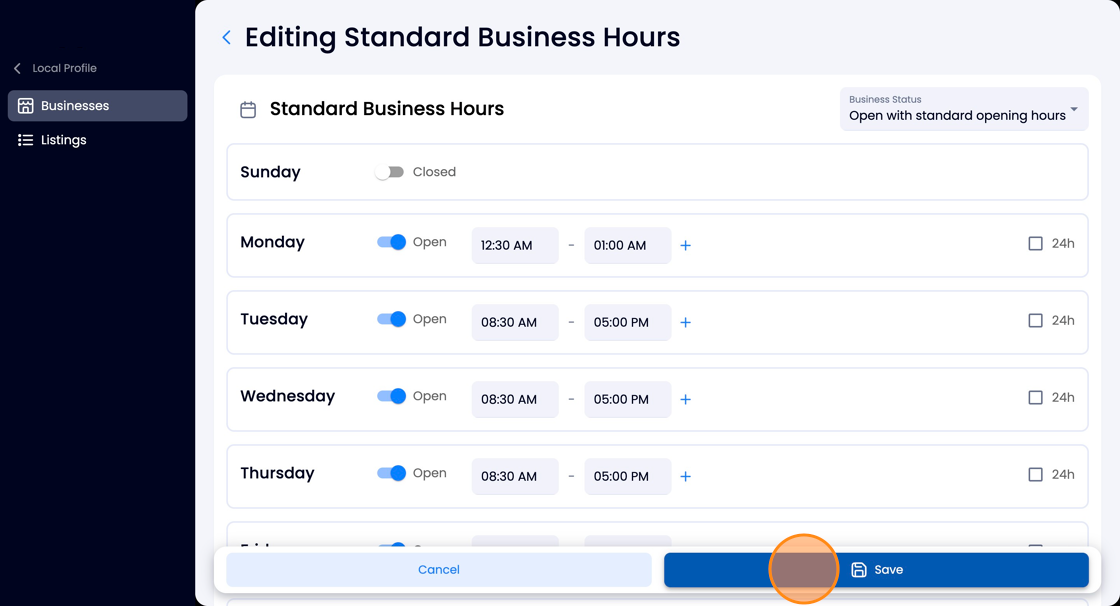The height and width of the screenshot is (606, 1120).
Task: Open Thursday's 05:00 PM end time picker
Action: 627,476
